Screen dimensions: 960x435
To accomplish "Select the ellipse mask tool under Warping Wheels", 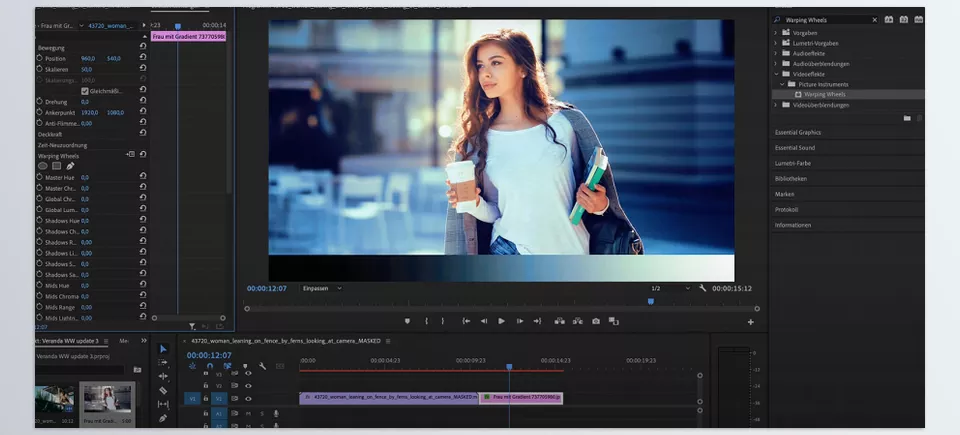I will [43, 166].
